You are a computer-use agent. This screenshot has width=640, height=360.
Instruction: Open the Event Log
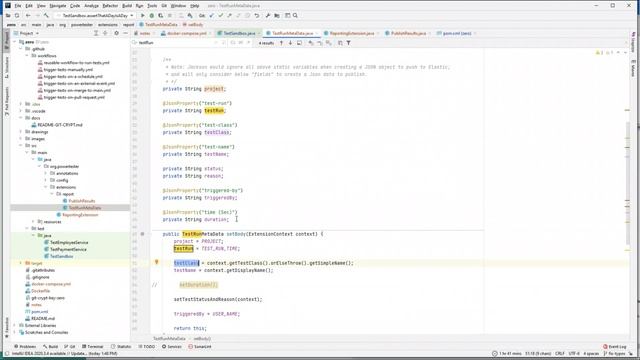click(615, 347)
